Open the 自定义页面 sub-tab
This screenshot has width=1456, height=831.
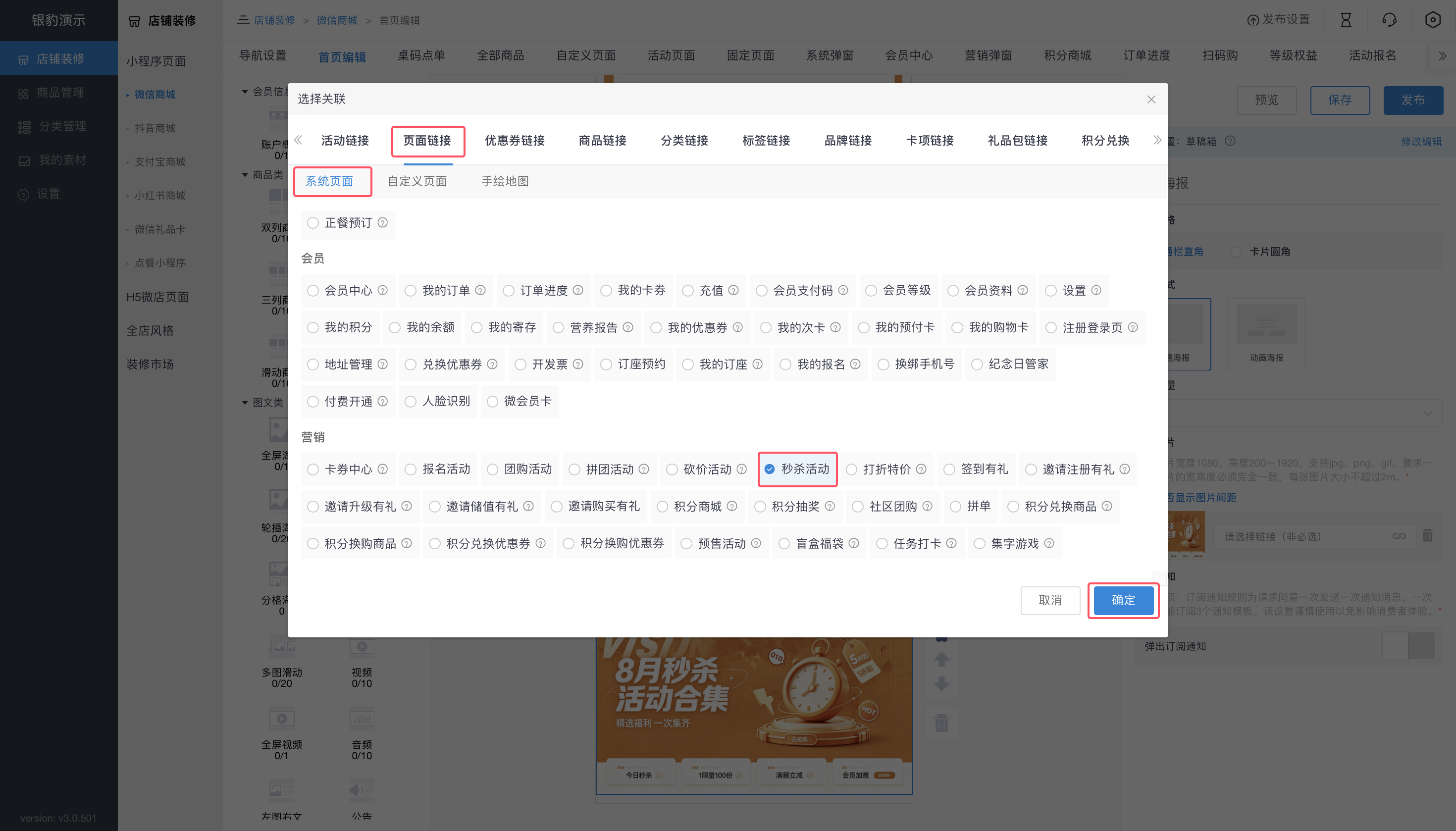[417, 181]
